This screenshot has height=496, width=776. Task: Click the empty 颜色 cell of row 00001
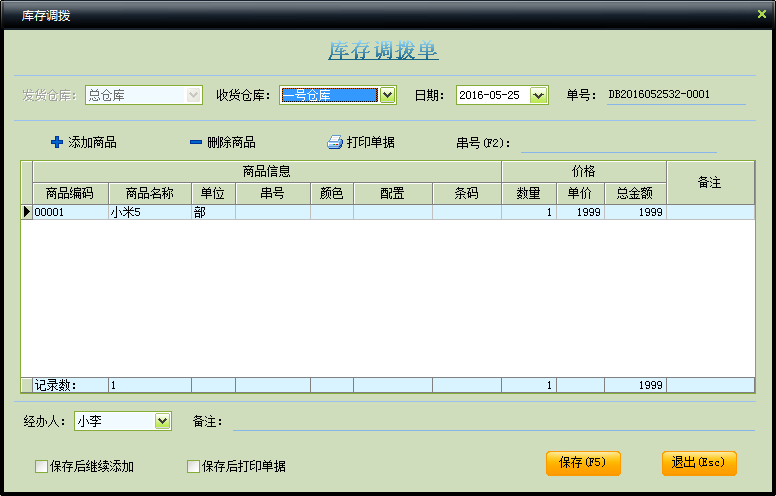pos(332,212)
